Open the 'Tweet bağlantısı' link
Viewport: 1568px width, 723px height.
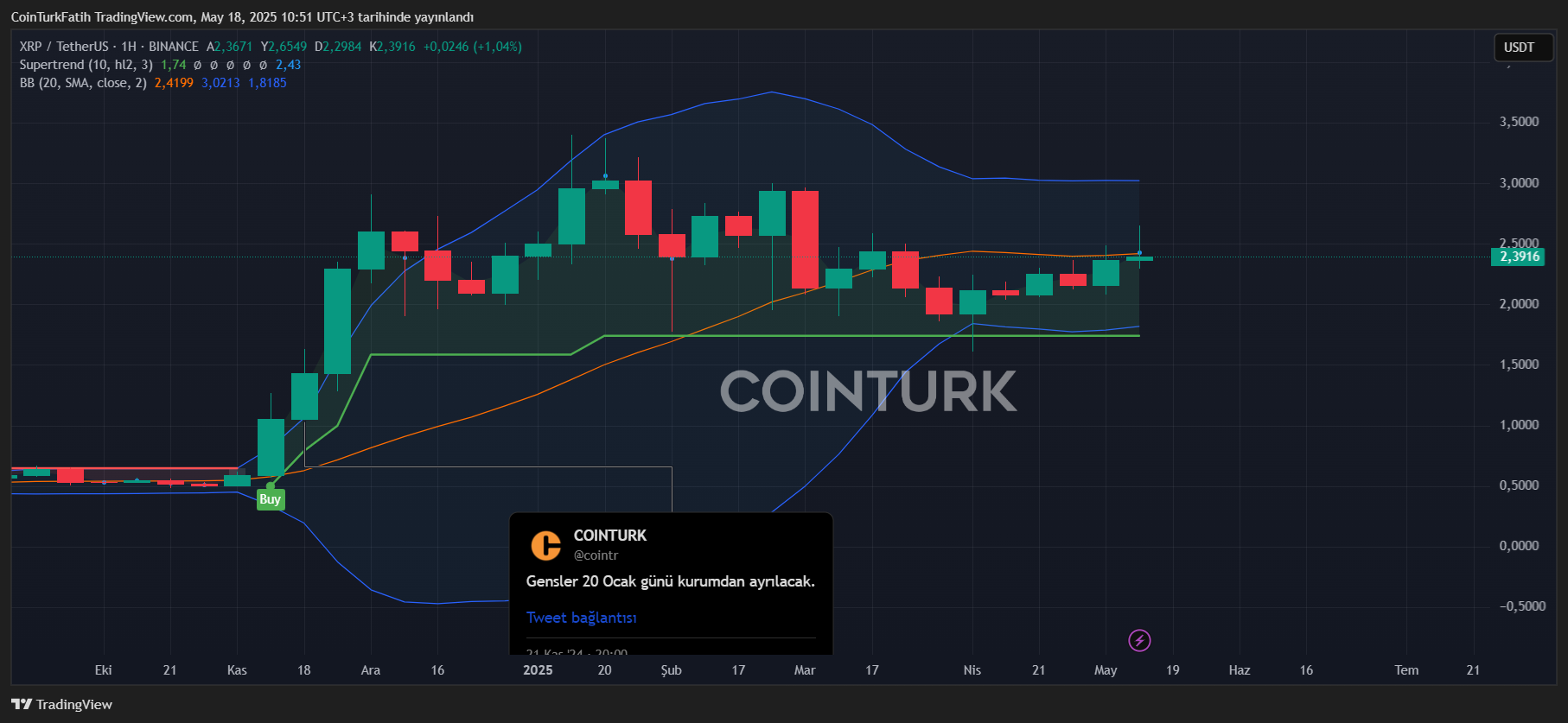(582, 618)
